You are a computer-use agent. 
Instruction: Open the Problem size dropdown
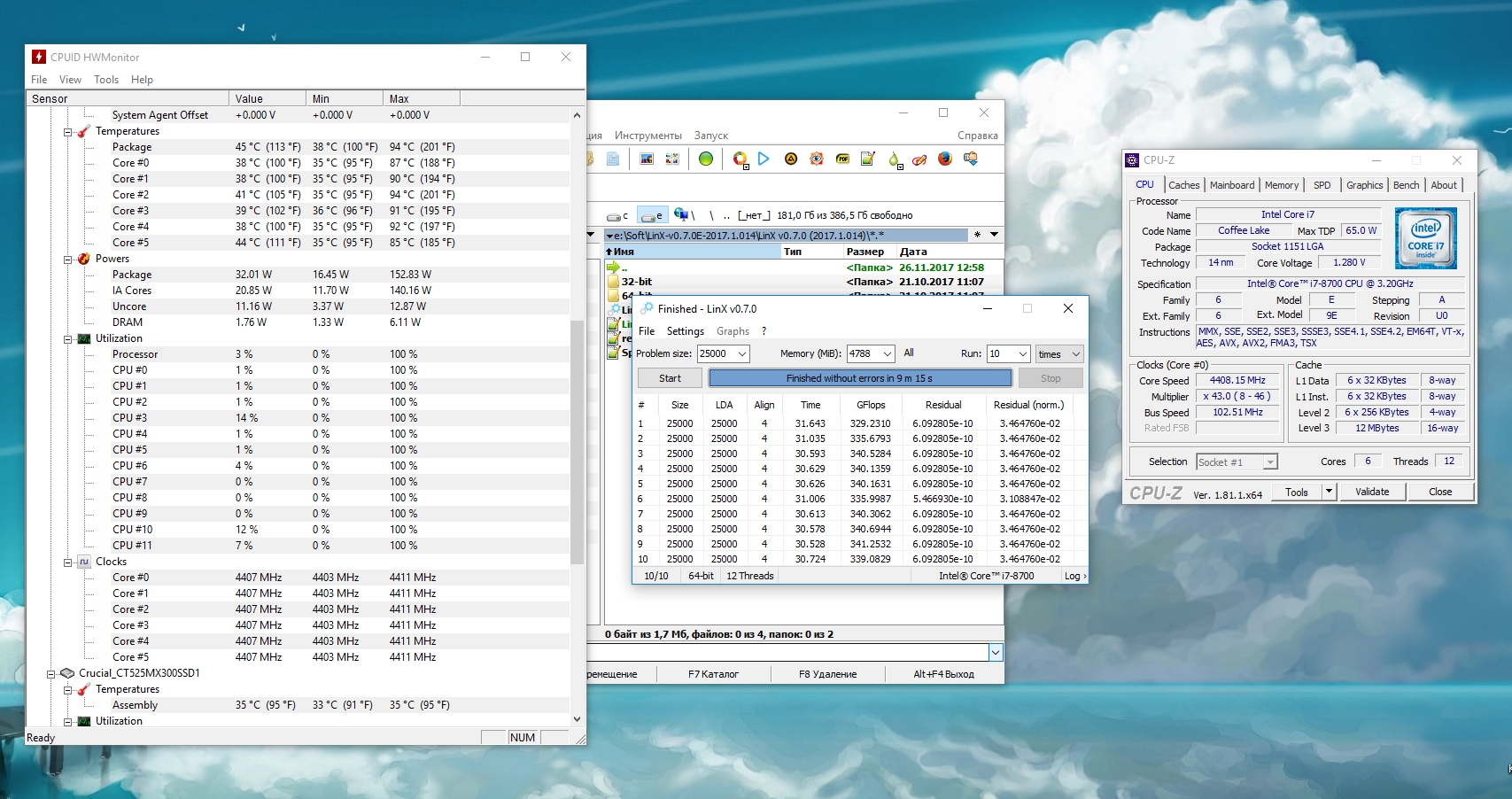pyautogui.click(x=742, y=353)
